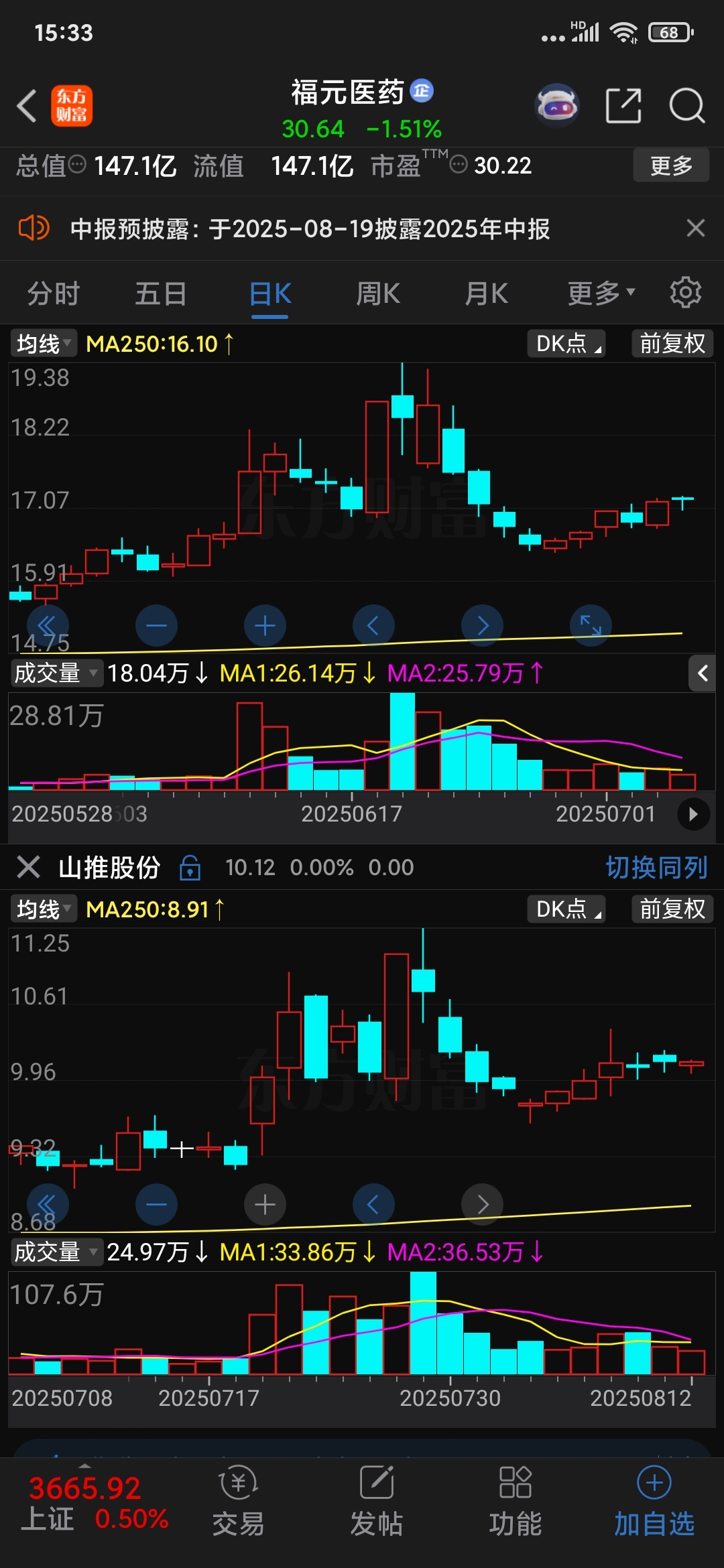Open the 交易 trade icon
Screen dimensions: 724x1568
pyautogui.click(x=238, y=1502)
